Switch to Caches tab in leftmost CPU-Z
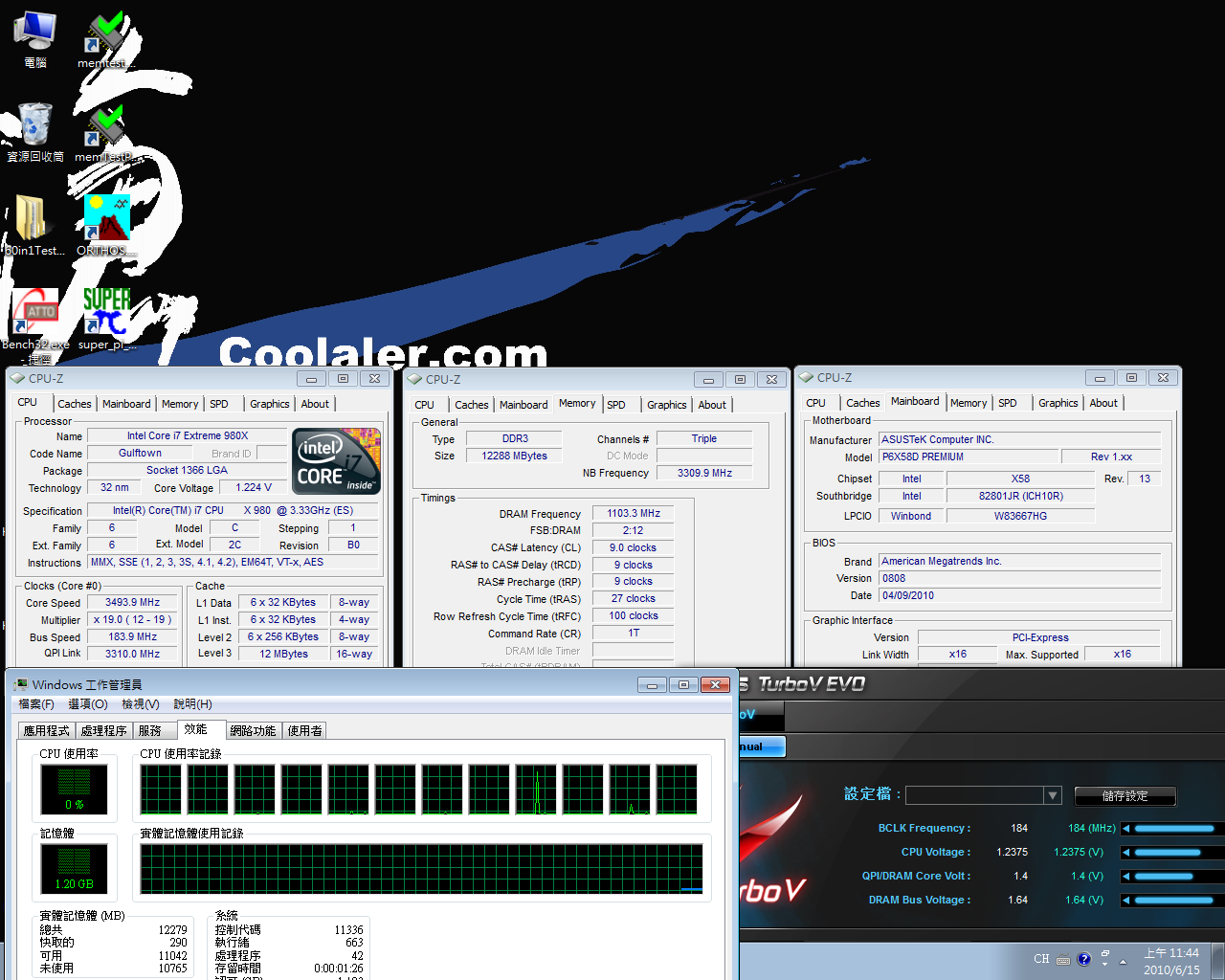 click(x=75, y=404)
